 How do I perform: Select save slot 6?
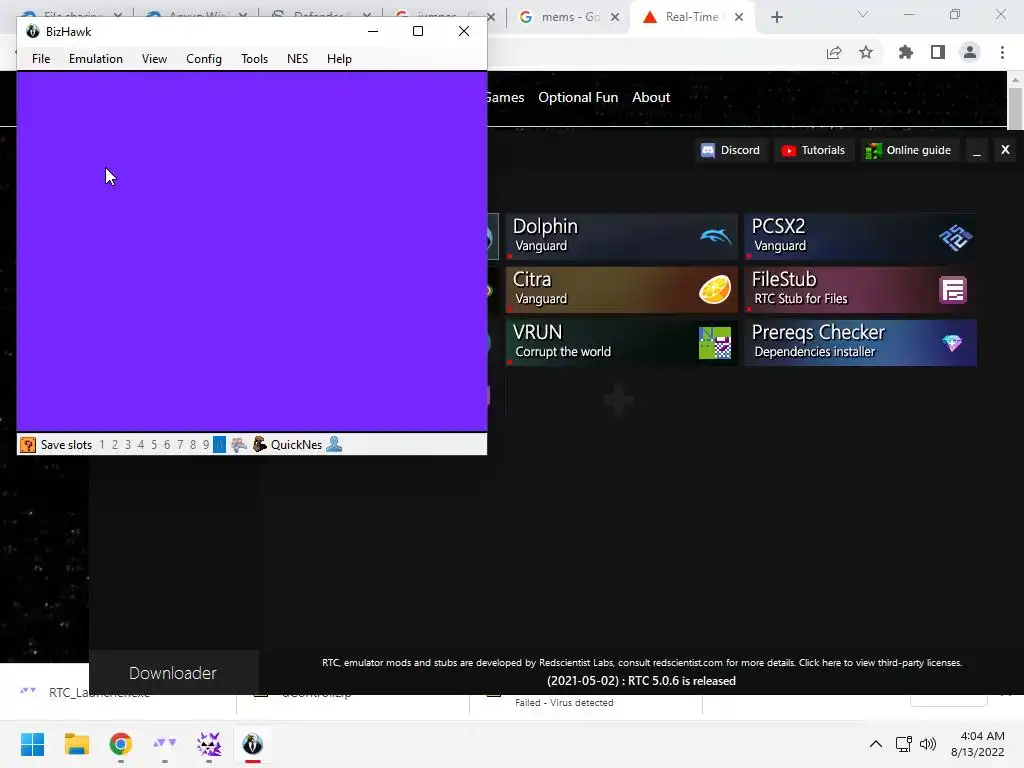(x=167, y=445)
